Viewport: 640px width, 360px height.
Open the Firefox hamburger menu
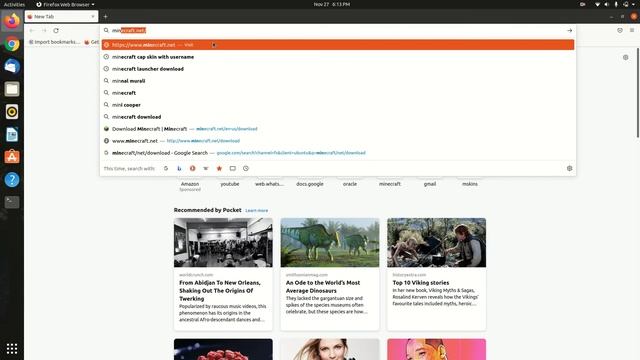[x=632, y=30]
